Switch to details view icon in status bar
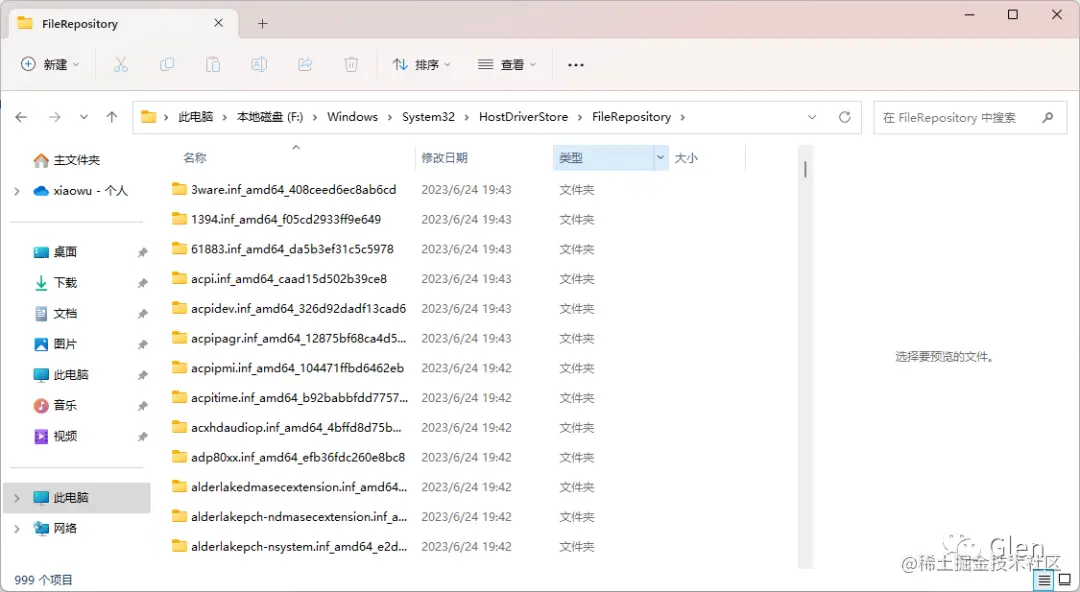 (x=1044, y=580)
